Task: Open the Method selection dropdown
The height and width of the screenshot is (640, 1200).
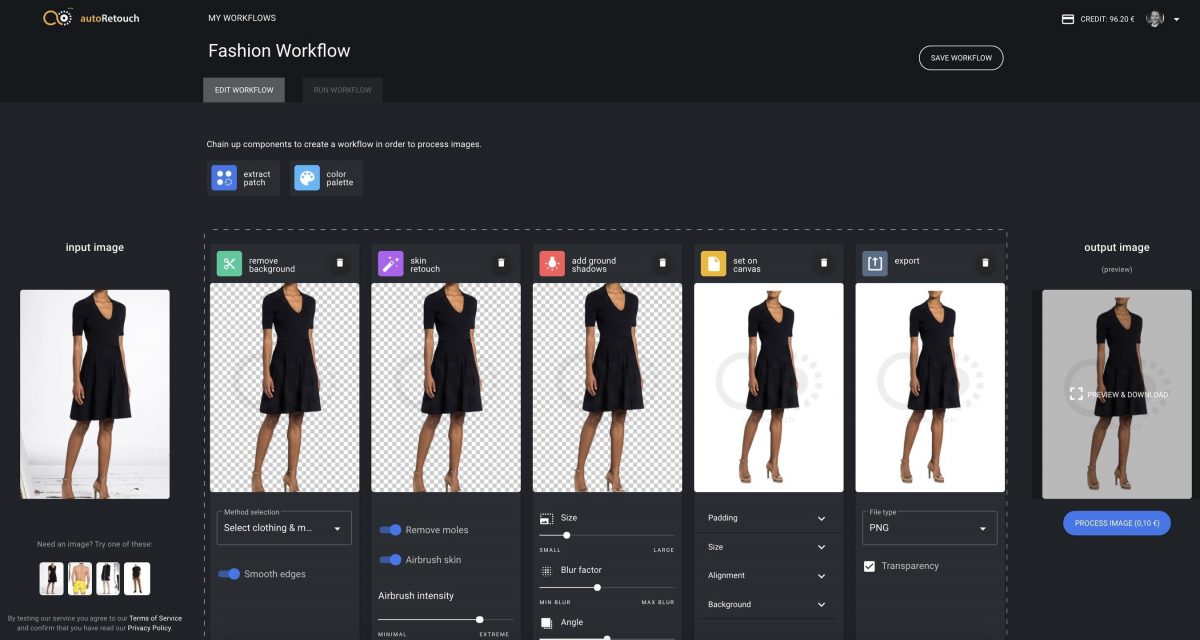Action: click(284, 528)
